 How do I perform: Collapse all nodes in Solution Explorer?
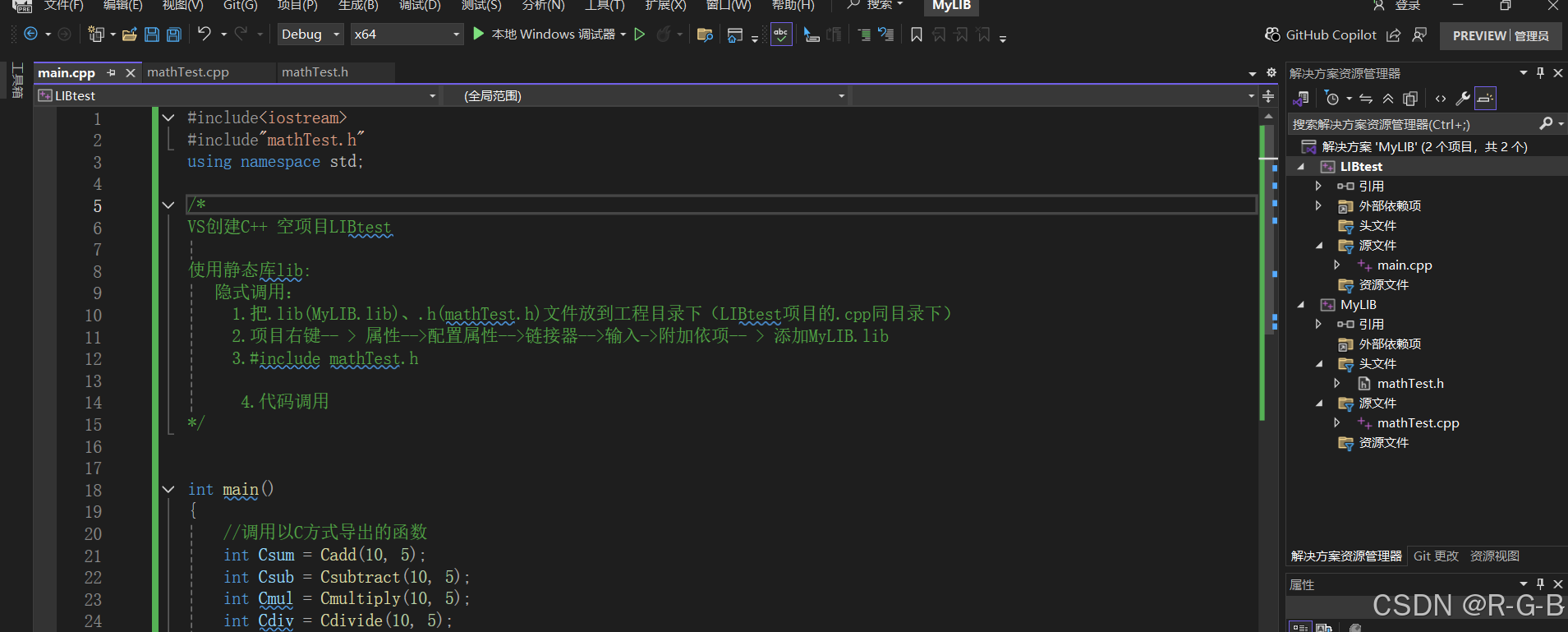pos(1388,99)
